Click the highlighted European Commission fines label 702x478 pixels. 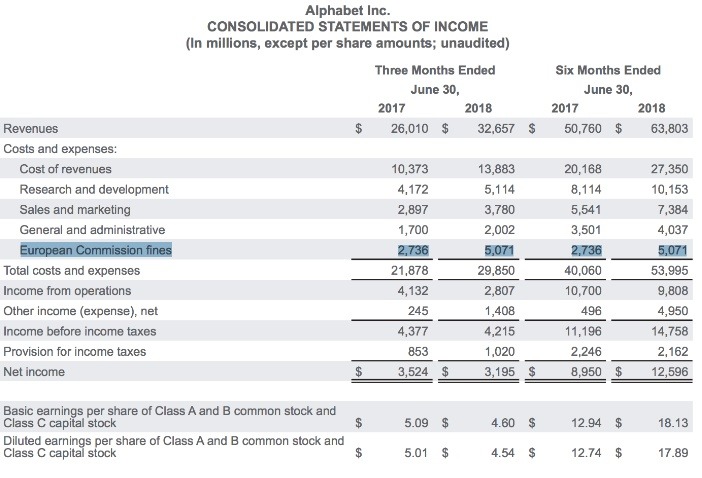(x=96, y=250)
